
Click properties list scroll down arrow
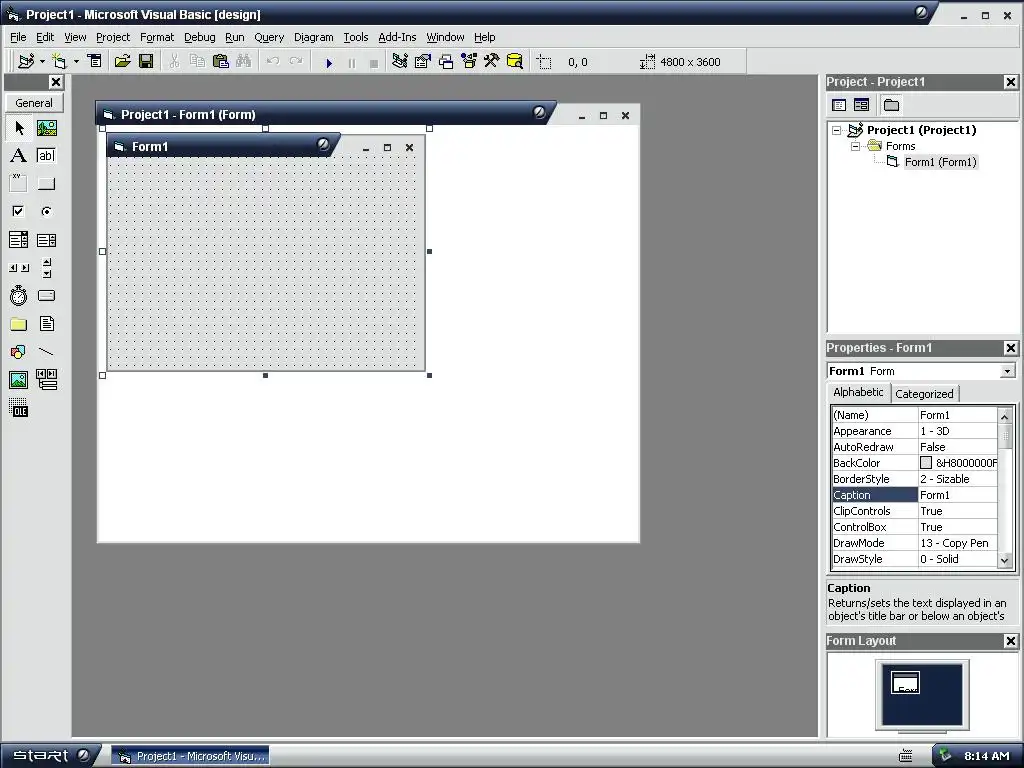(1004, 560)
